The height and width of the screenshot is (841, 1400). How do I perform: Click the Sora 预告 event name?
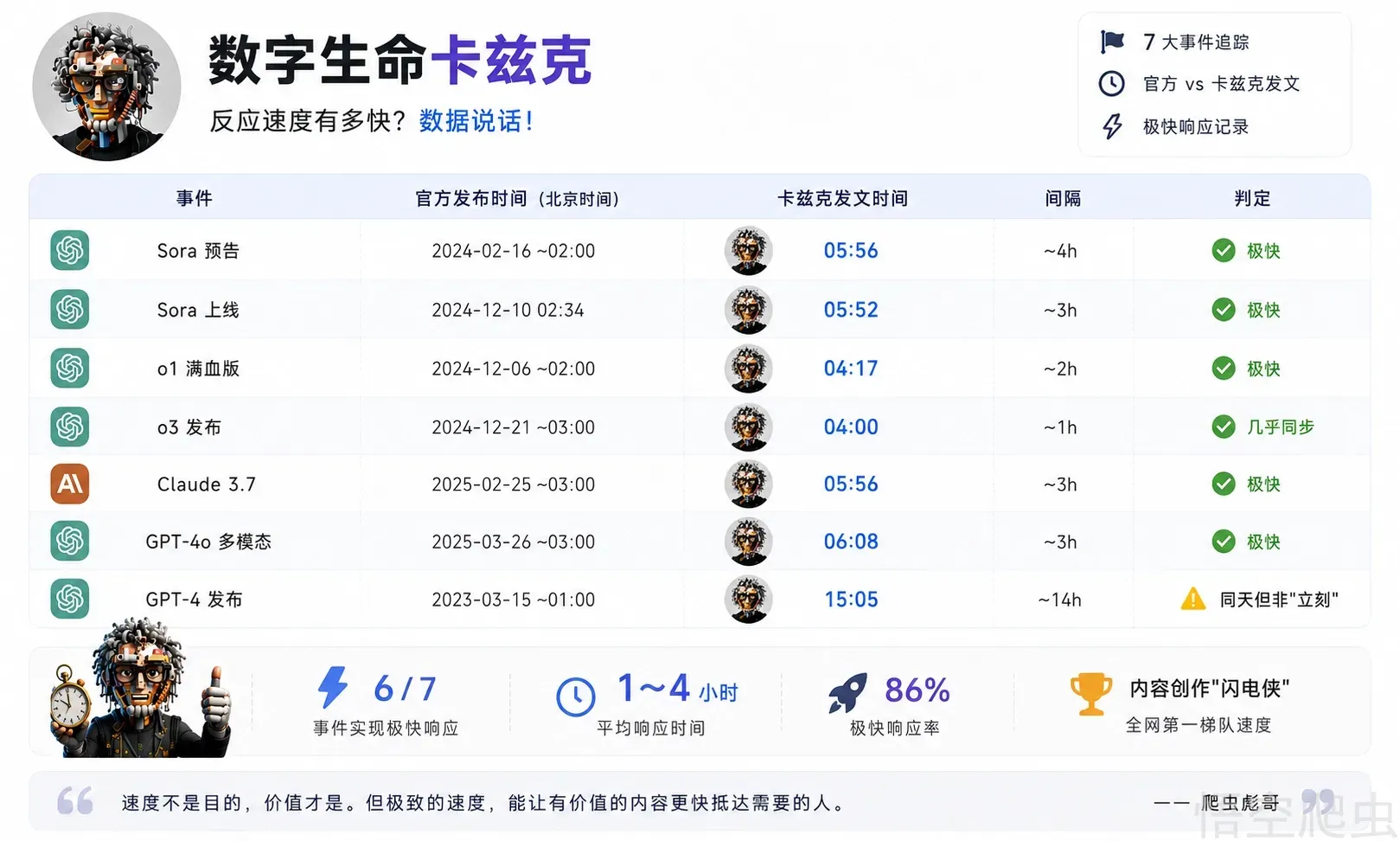tap(198, 251)
